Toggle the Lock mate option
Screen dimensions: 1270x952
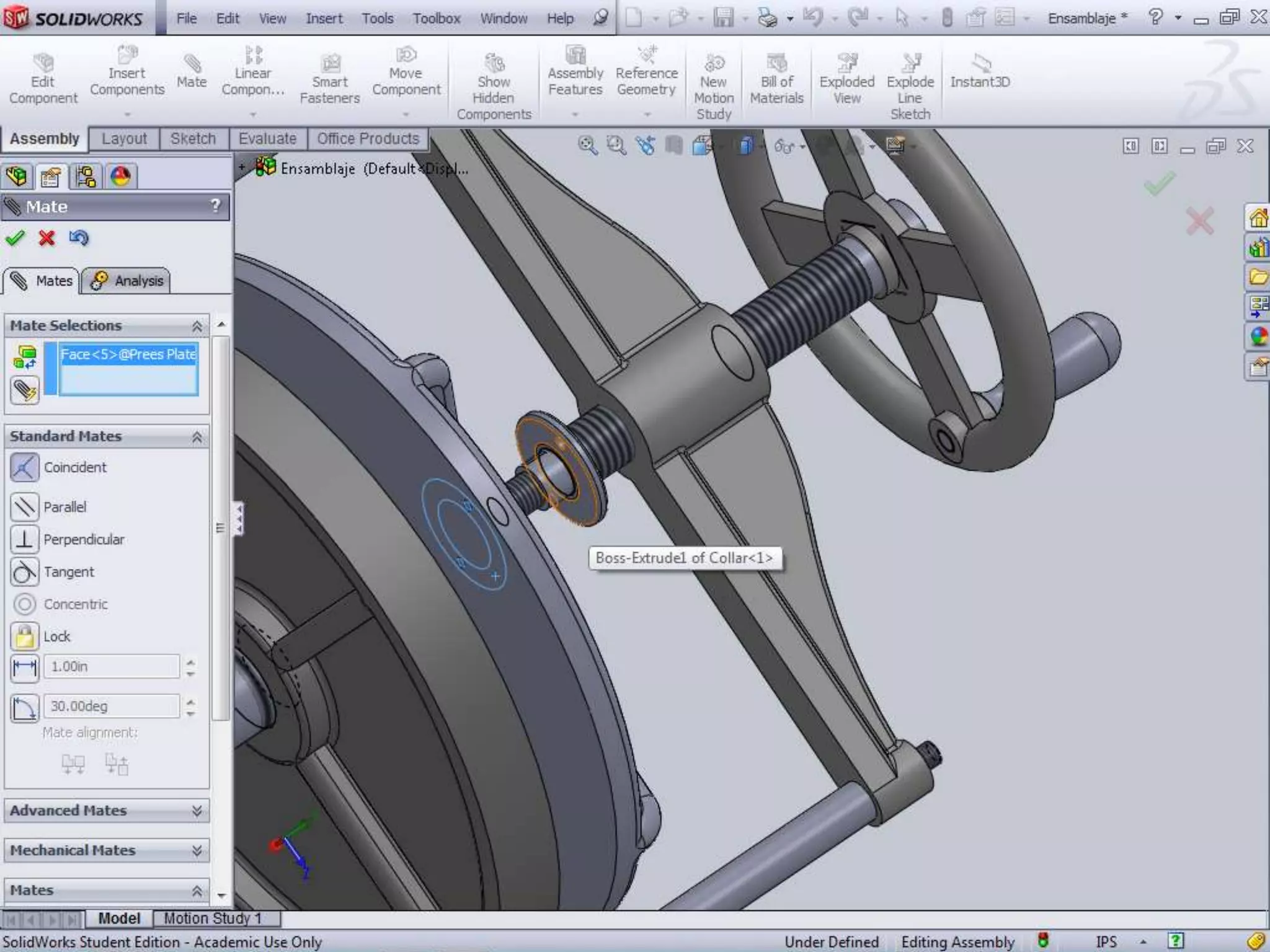coord(25,637)
